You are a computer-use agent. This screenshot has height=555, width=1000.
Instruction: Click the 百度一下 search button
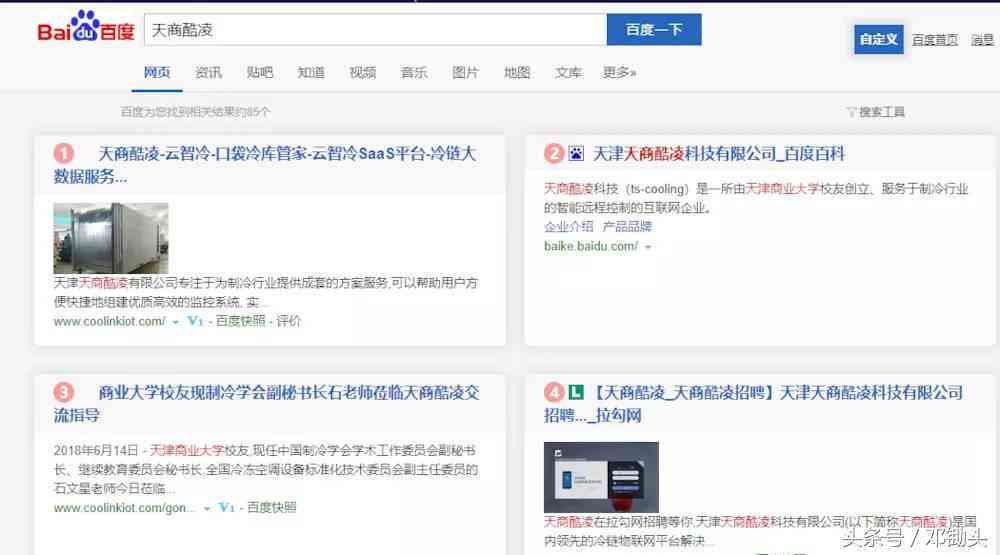pos(654,30)
